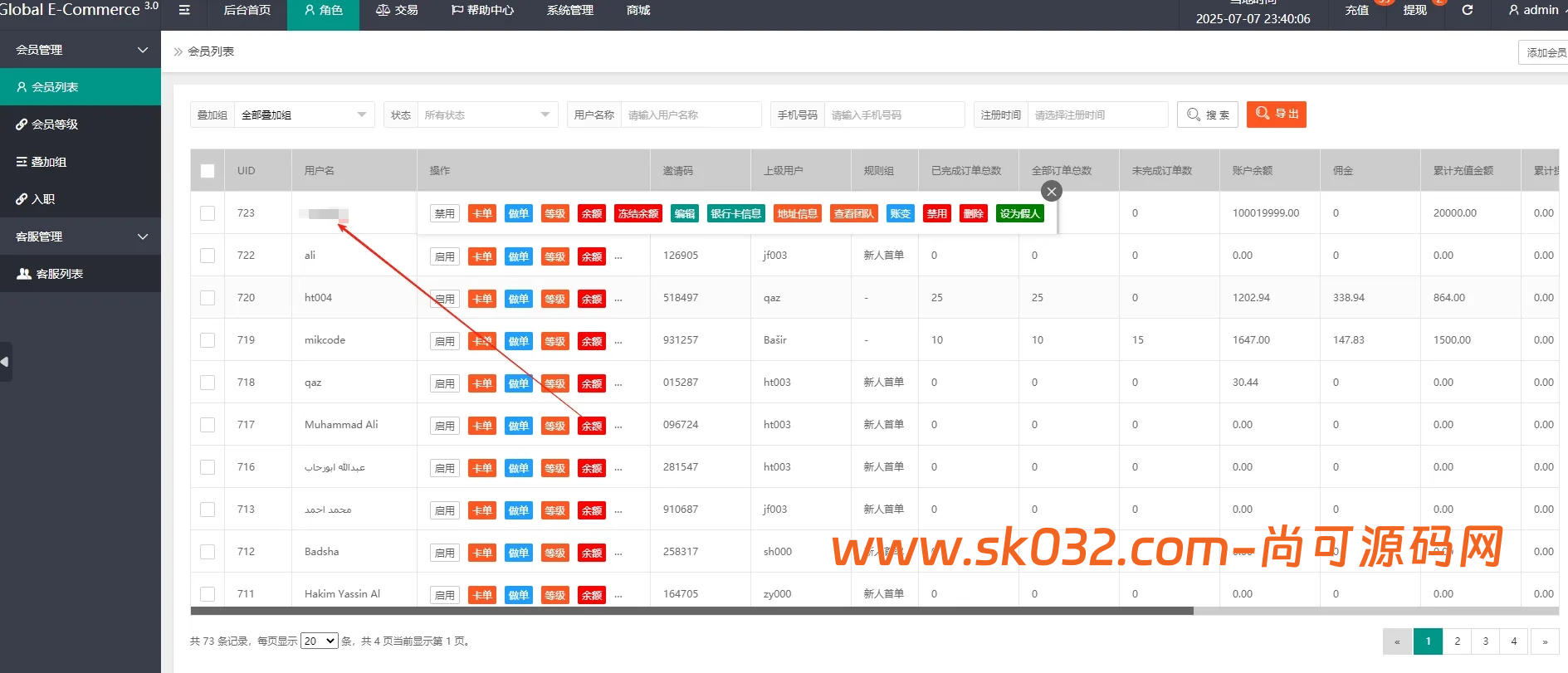Close the expanded action popup with X
The height and width of the screenshot is (673, 1568).
tap(1051, 192)
